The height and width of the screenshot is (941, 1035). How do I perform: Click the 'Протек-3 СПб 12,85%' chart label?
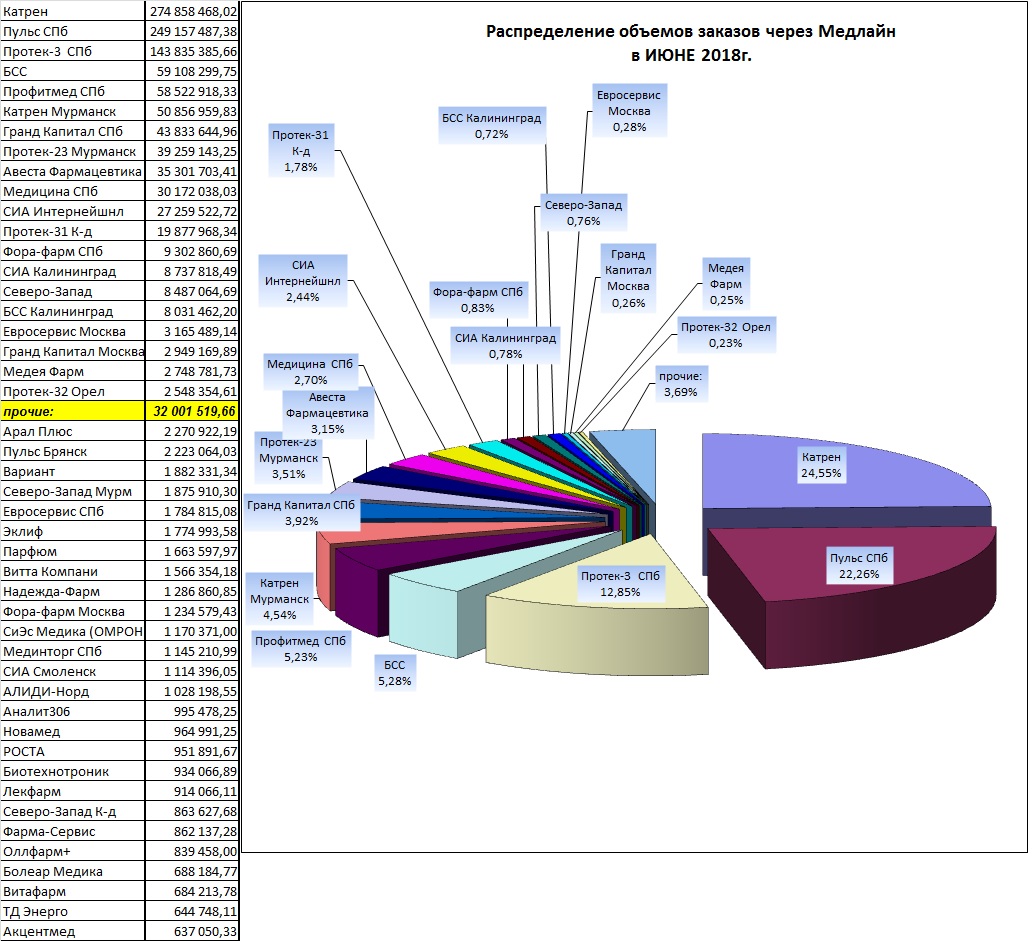(x=620, y=584)
